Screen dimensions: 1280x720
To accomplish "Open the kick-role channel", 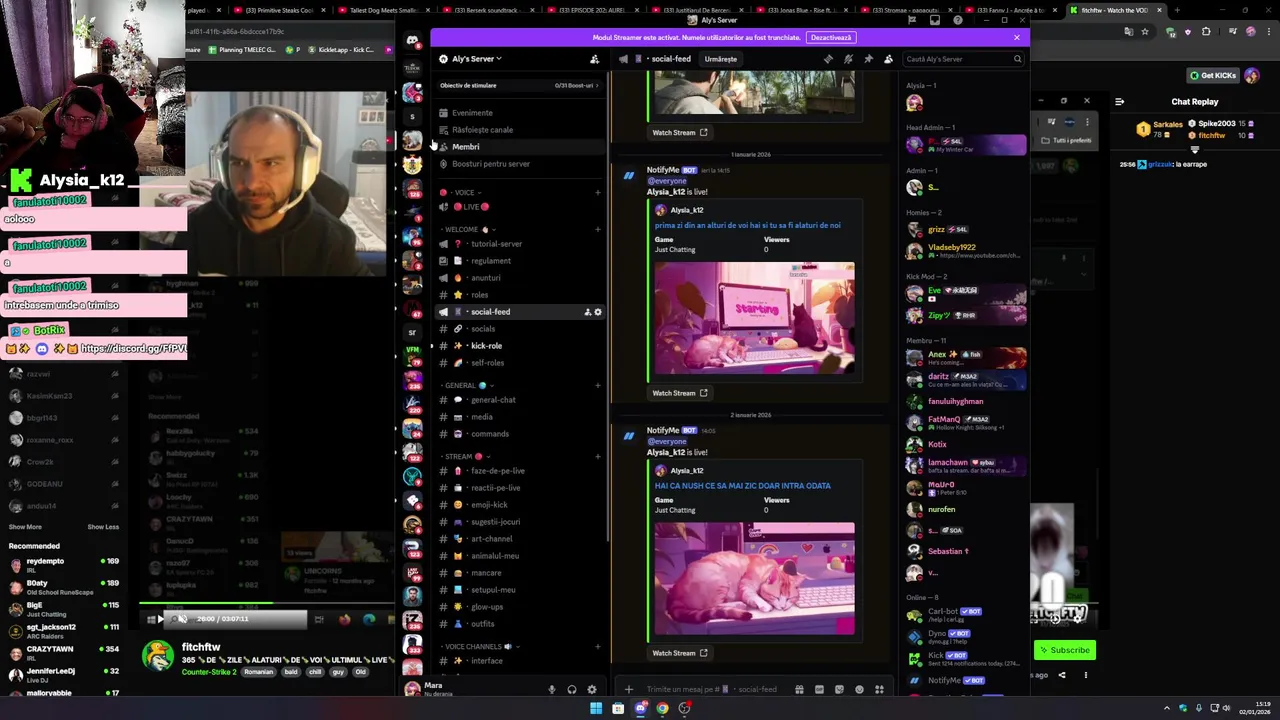I will (x=519, y=346).
